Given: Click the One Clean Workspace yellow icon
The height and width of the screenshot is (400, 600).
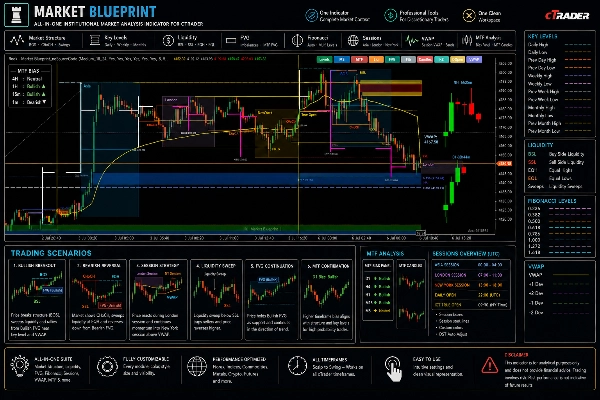Looking at the screenshot, I should 469,15.
